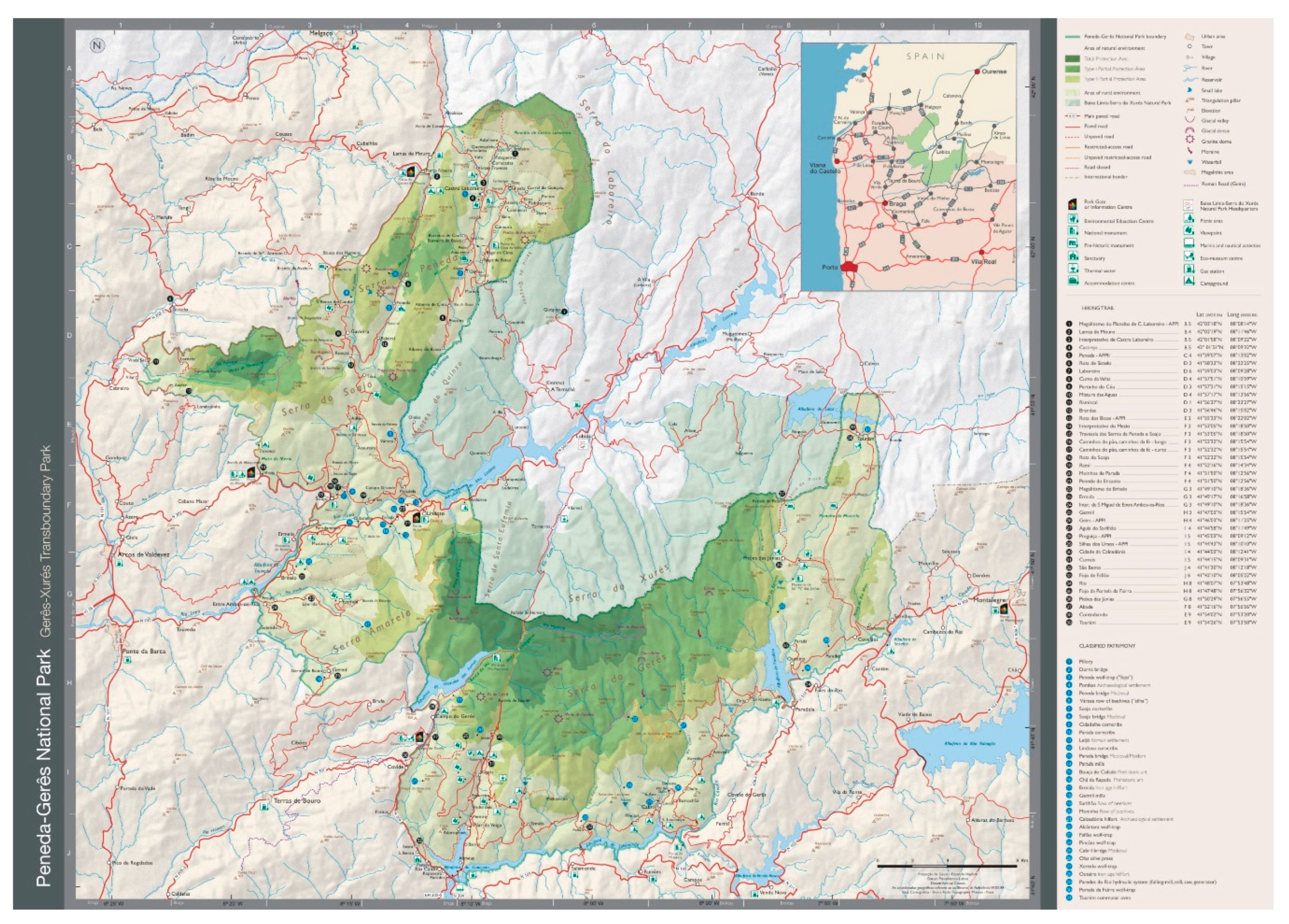
Task: Click the Eco-museum centre legend icon
Action: tap(1188, 257)
